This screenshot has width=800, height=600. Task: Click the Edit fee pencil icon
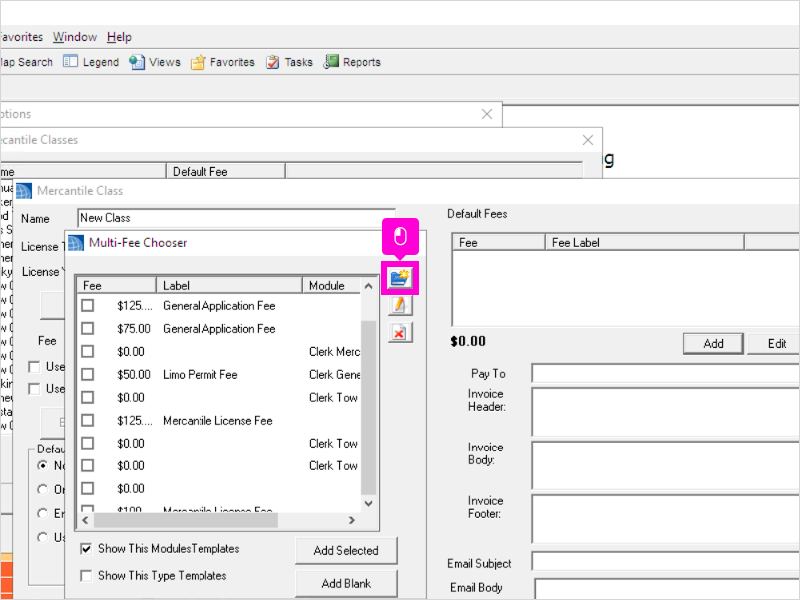(x=400, y=305)
